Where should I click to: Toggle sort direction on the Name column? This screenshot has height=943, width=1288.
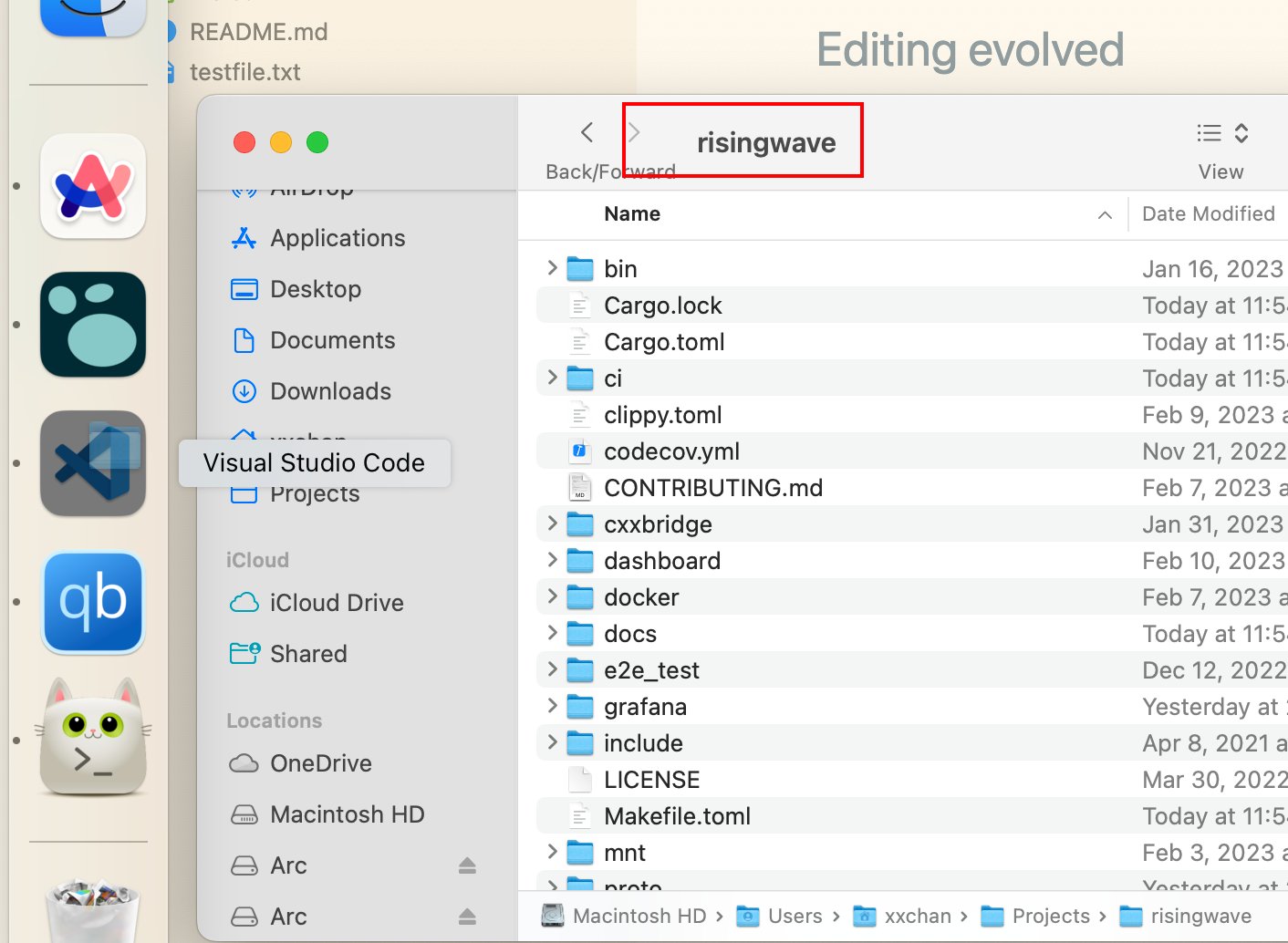pyautogui.click(x=1105, y=214)
